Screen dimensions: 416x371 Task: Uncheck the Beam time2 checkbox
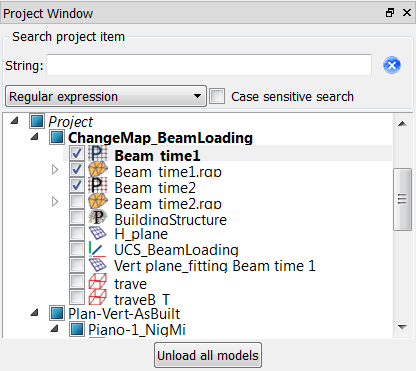pos(77,185)
